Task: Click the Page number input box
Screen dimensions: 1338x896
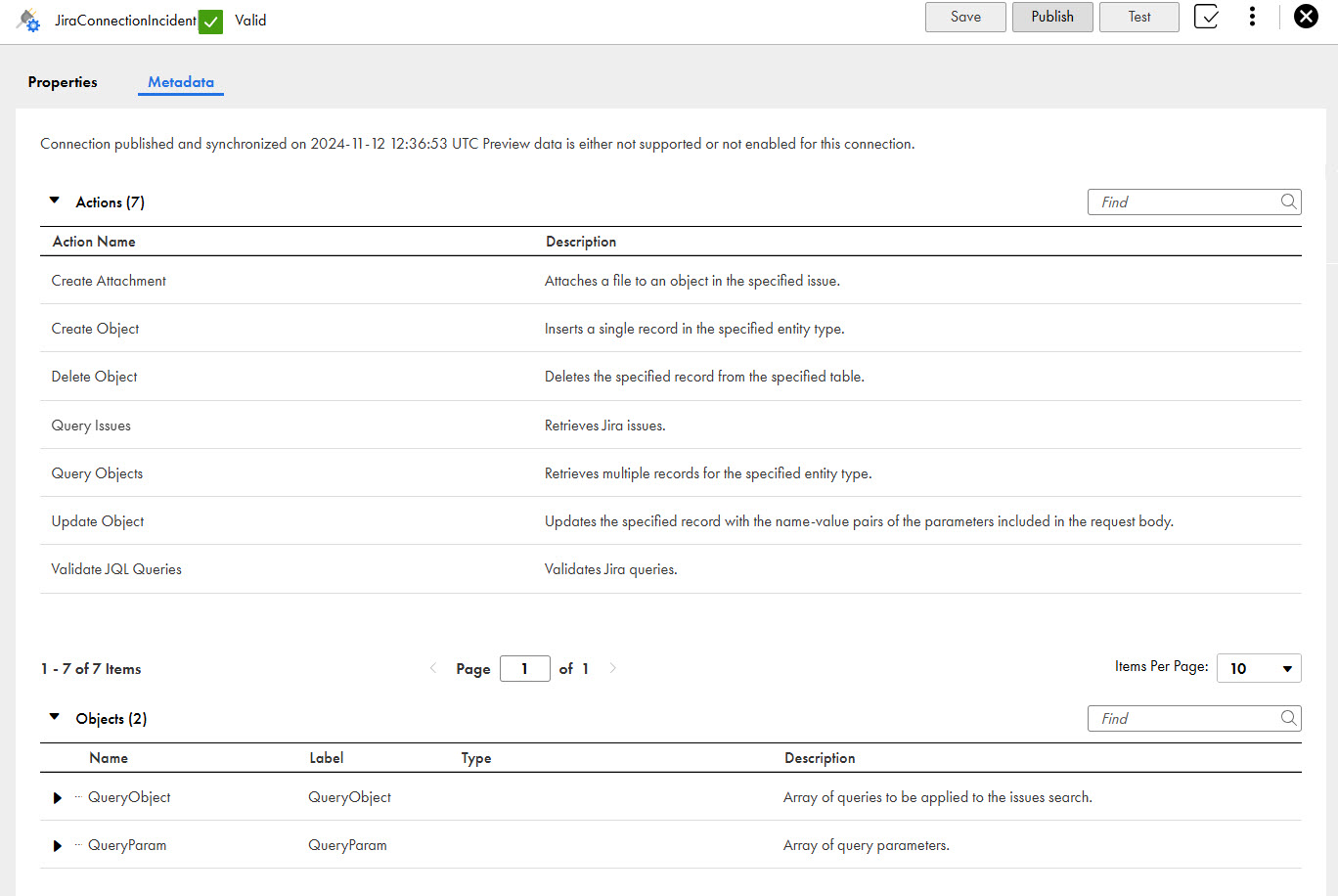Action: pos(524,668)
